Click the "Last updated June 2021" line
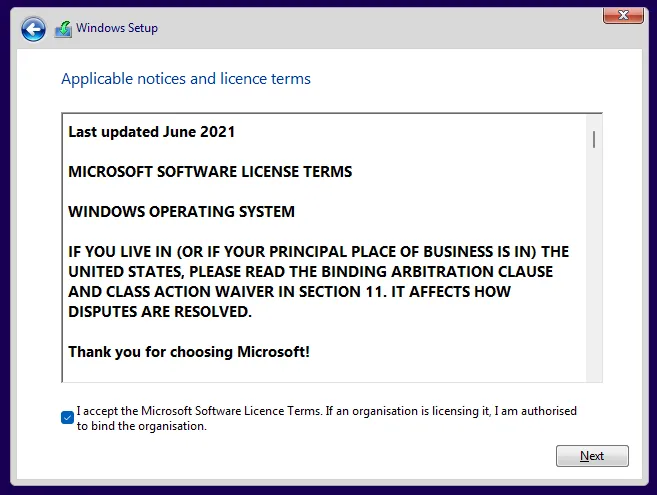Screen dimensions: 657x495 (x=152, y=132)
